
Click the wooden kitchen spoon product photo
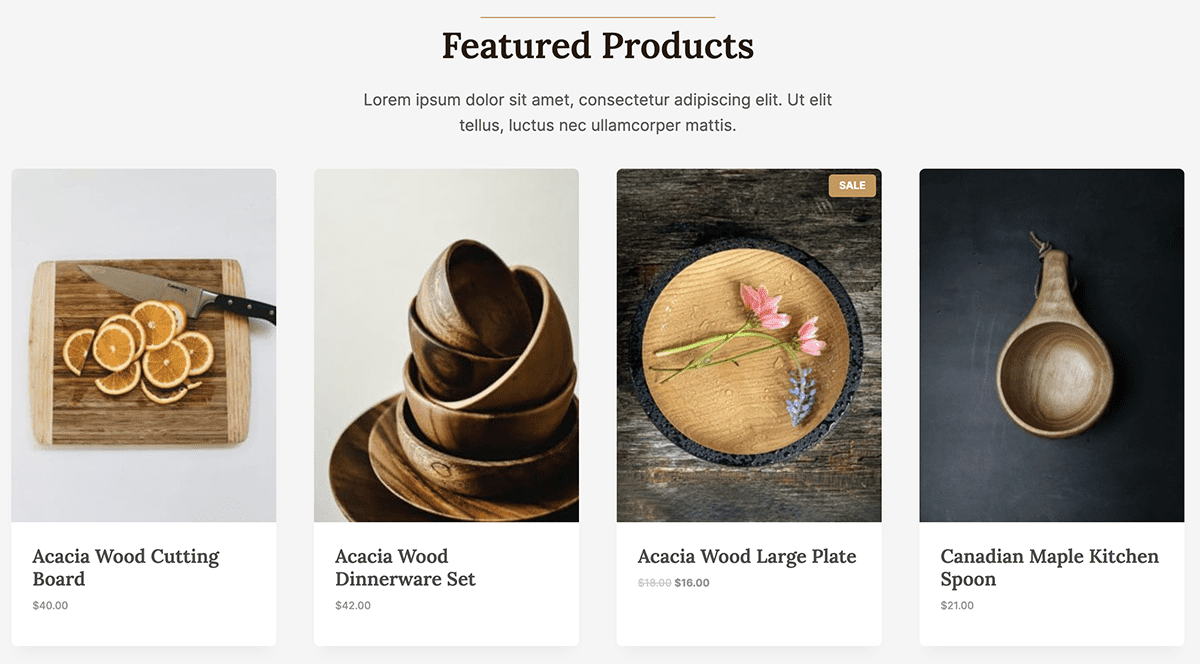click(x=1051, y=345)
